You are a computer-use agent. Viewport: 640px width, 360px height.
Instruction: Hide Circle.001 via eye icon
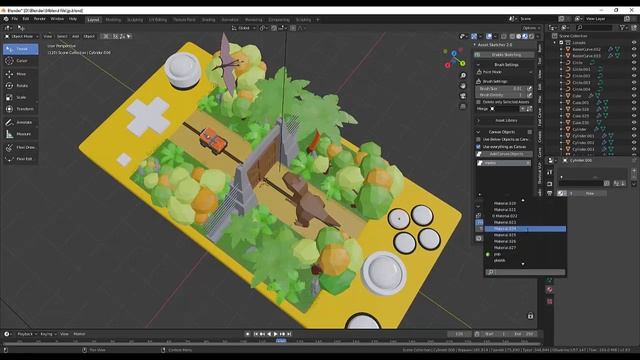click(634, 69)
